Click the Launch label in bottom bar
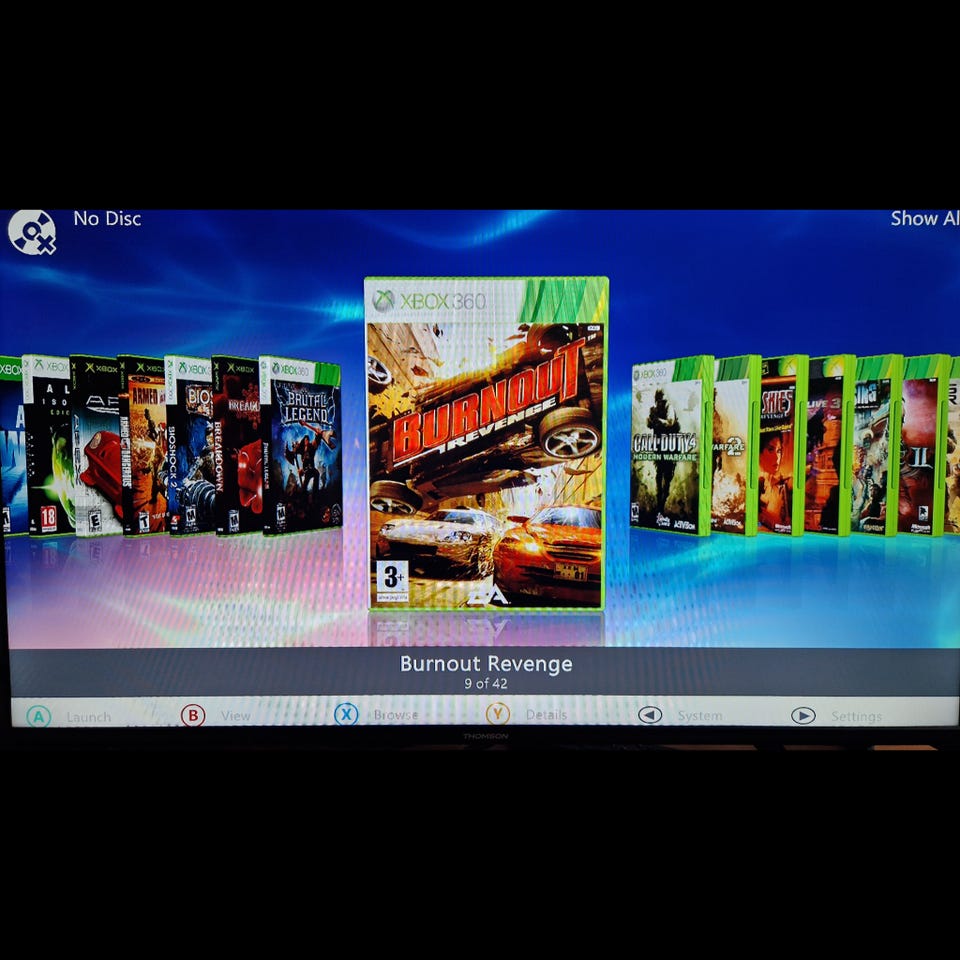The image size is (960, 960). point(89,717)
